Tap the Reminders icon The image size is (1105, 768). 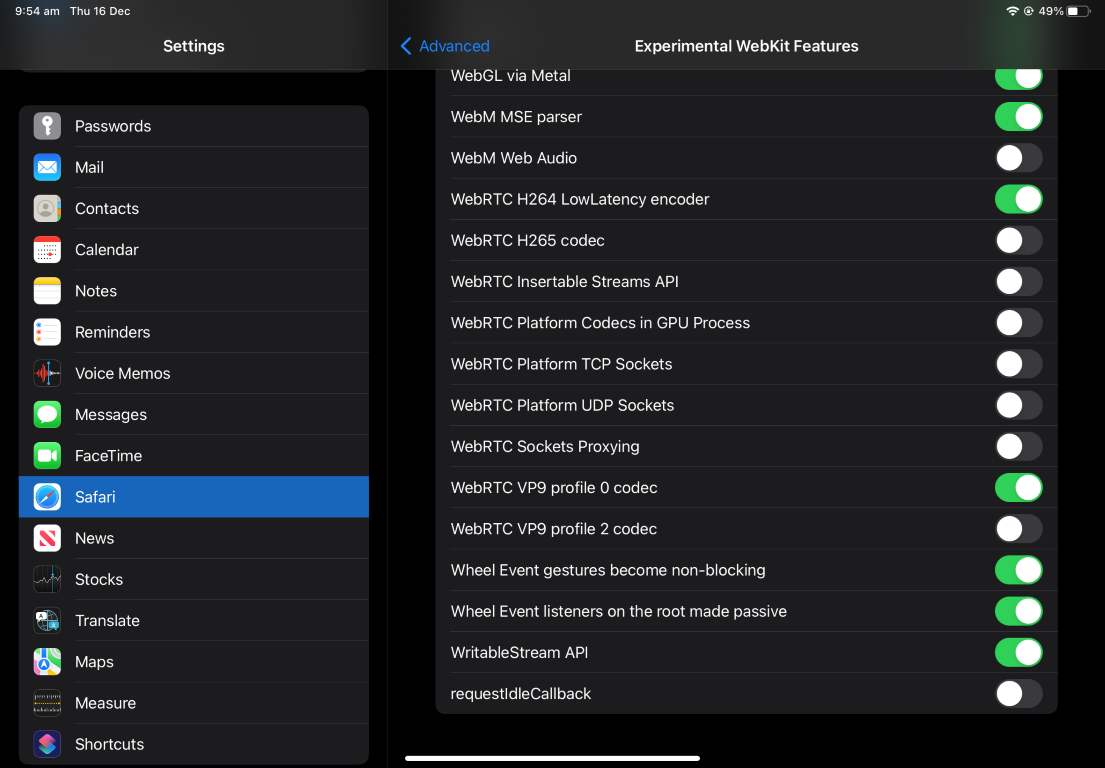(47, 332)
